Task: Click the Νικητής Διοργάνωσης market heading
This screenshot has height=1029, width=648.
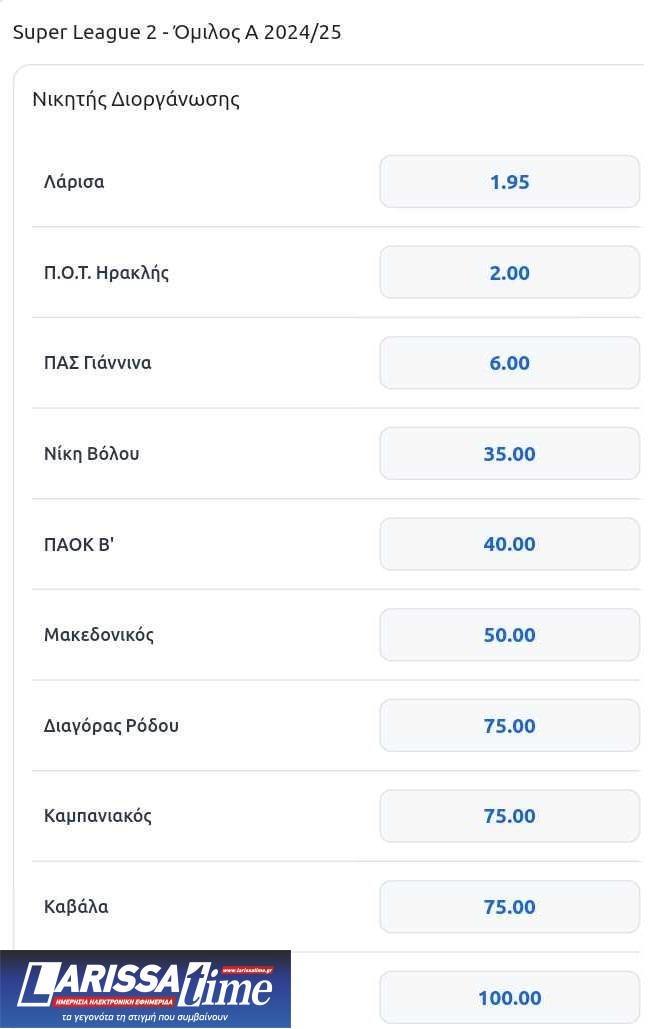Action: [136, 100]
